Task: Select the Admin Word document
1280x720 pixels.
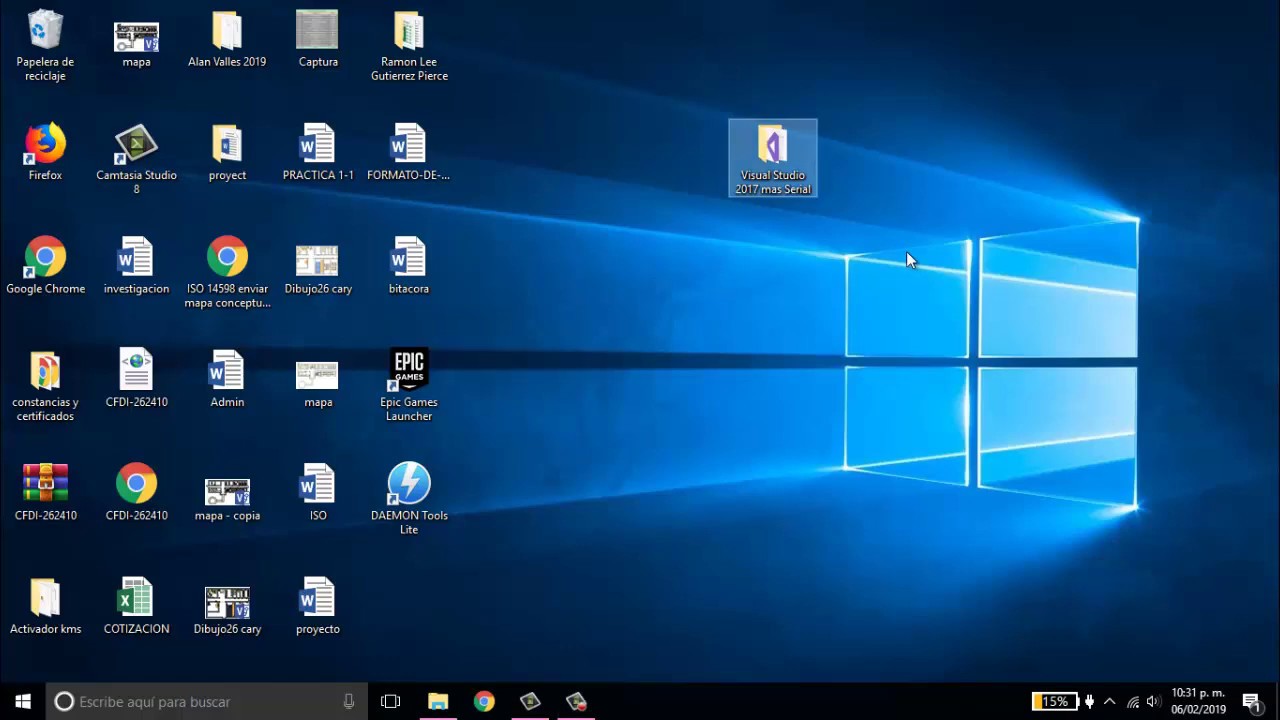Action: 227,379
